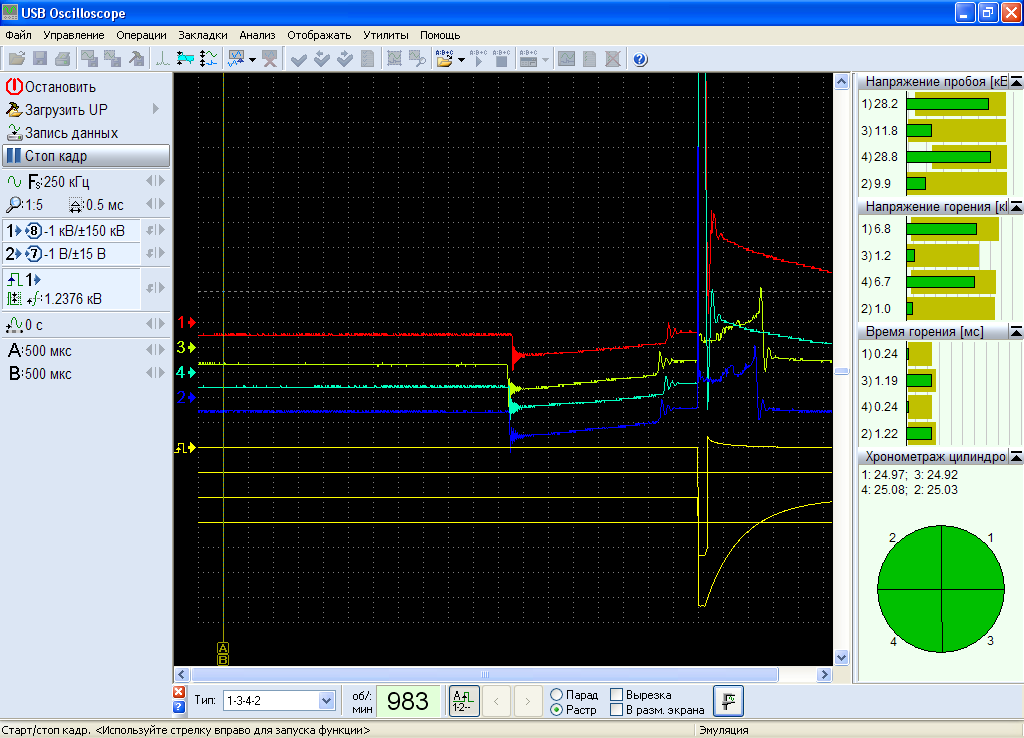
Task: Click the Запись данных record data item
Action: [x=70, y=133]
